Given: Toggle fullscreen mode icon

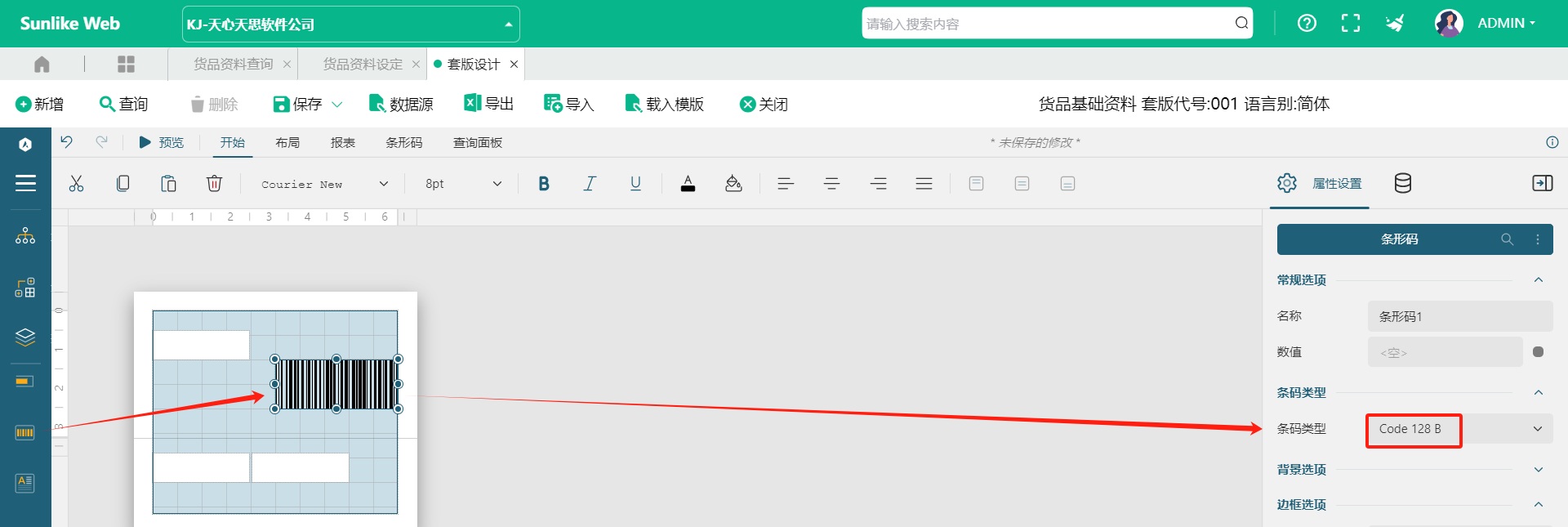Looking at the screenshot, I should point(1351,23).
